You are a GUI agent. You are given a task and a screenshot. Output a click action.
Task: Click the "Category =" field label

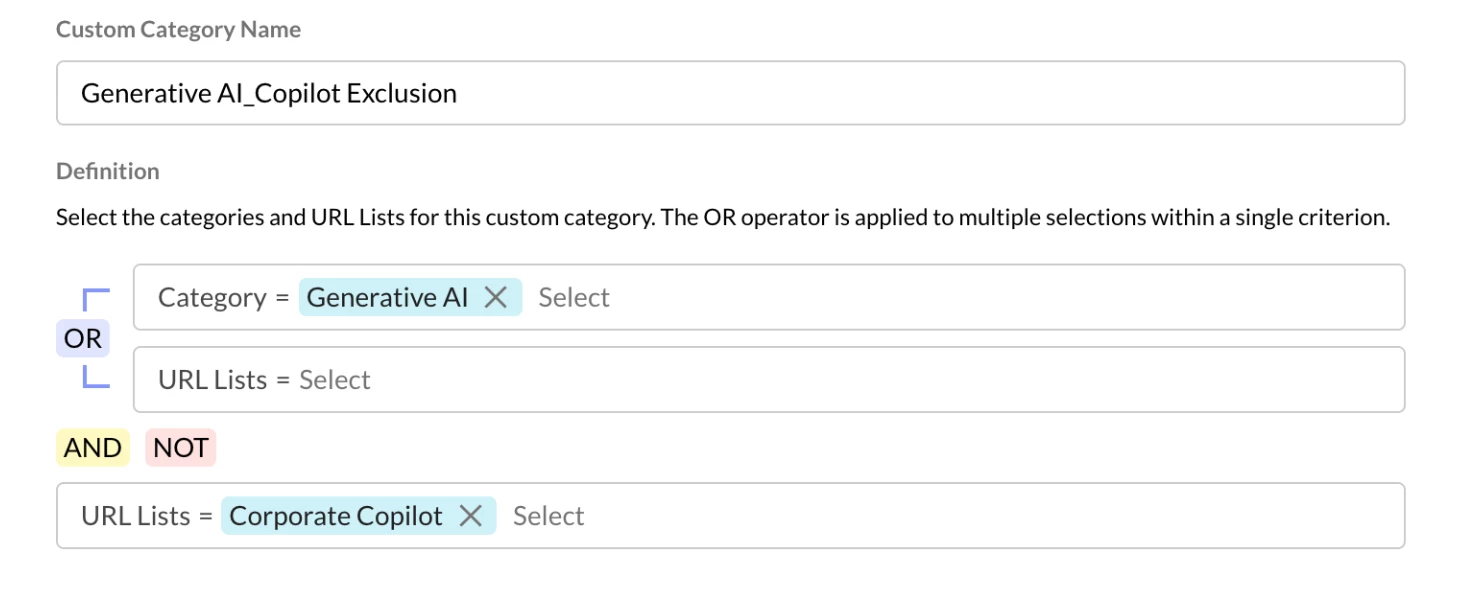point(223,297)
